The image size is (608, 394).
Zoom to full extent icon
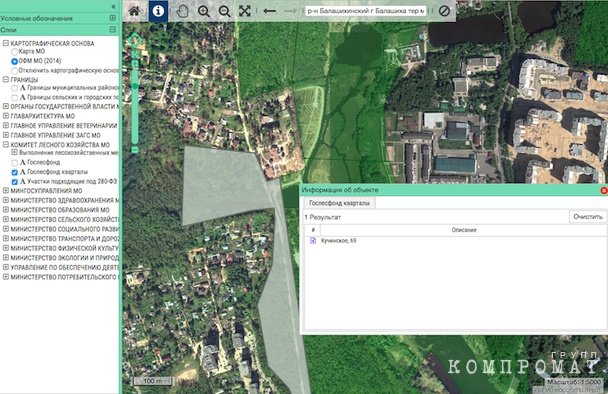click(245, 11)
